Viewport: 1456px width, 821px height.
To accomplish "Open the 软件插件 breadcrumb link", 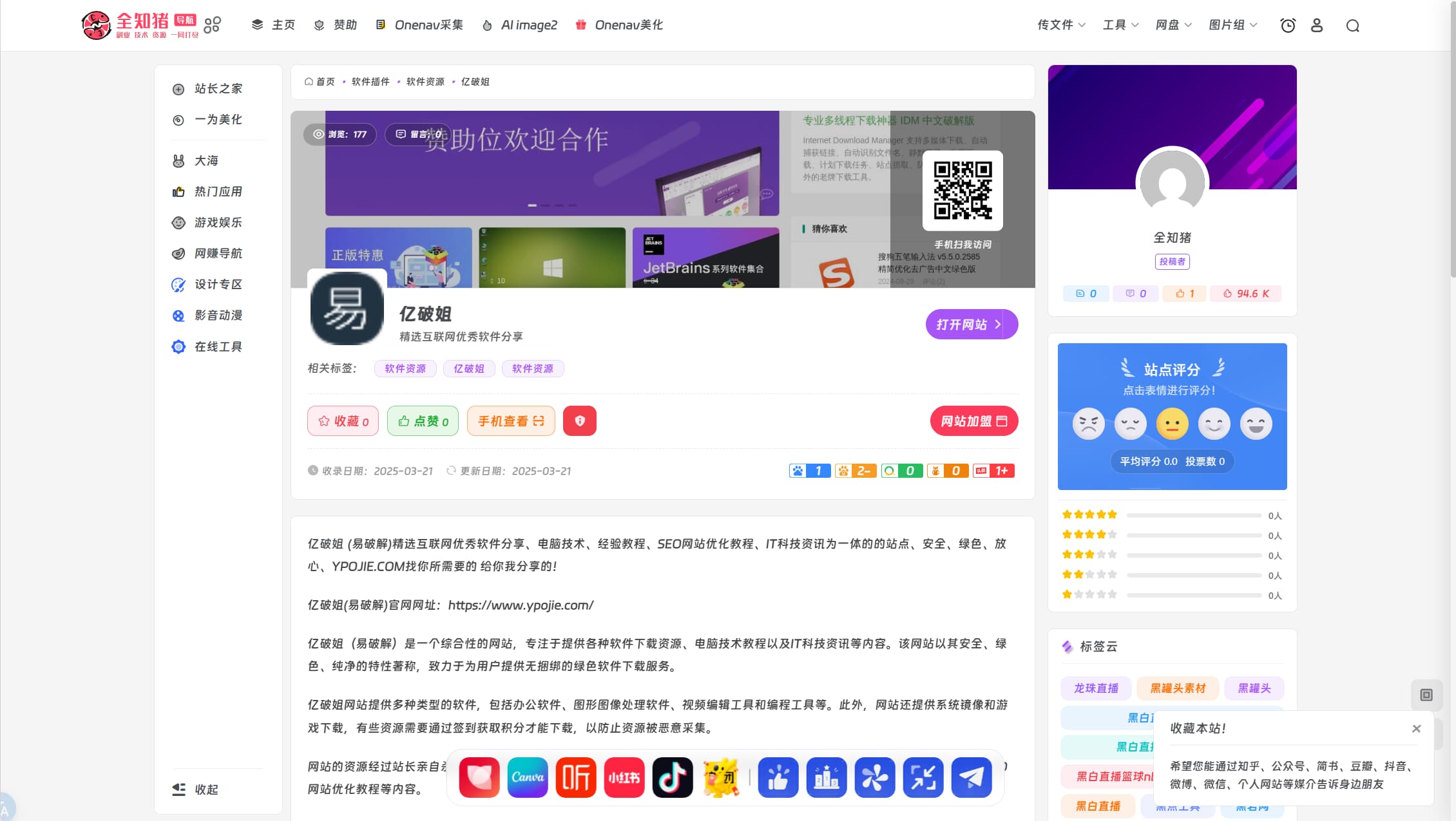I will pyautogui.click(x=370, y=82).
